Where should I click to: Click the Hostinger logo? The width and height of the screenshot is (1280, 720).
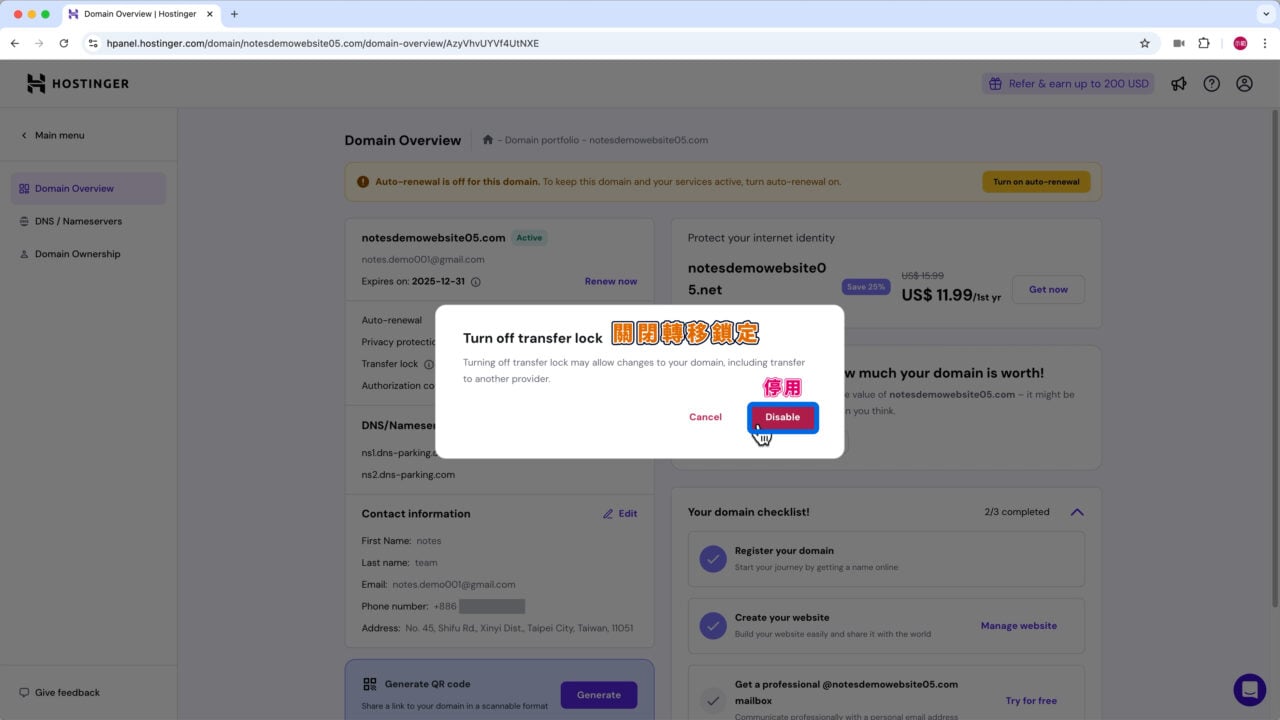click(78, 83)
